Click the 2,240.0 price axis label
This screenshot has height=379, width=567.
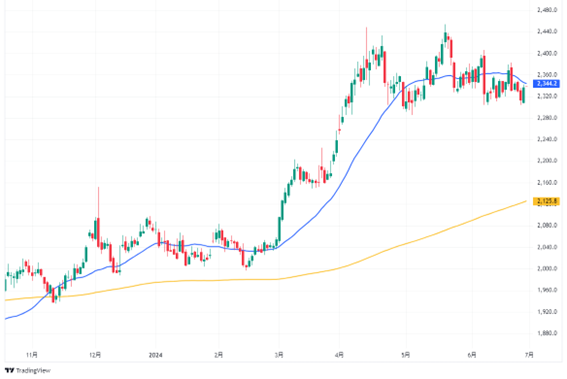(547, 139)
